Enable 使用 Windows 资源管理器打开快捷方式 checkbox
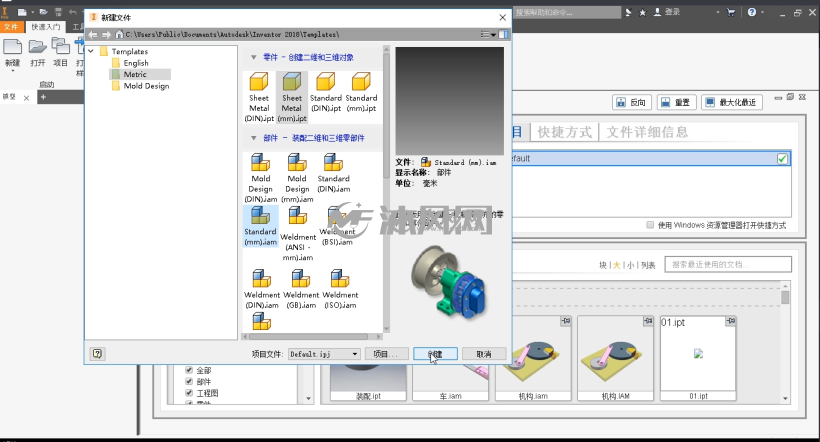This screenshot has width=820, height=442. [x=650, y=225]
